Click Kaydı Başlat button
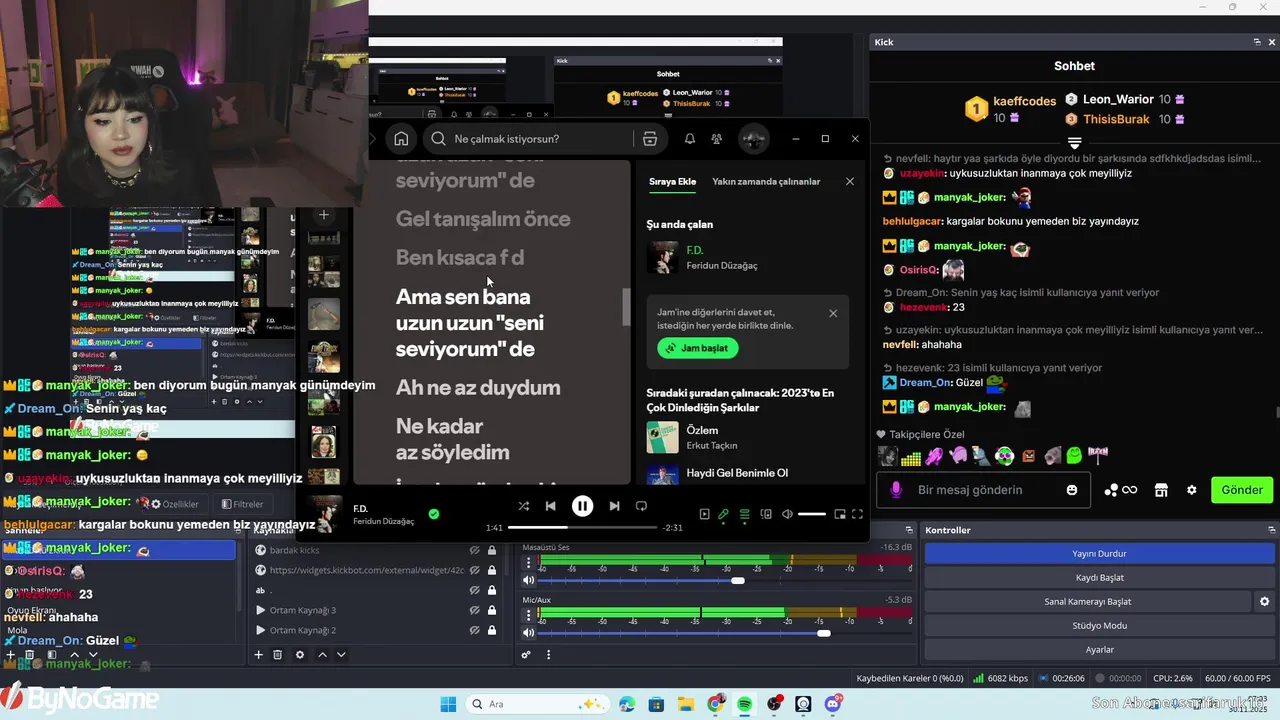This screenshot has width=1280, height=720. point(1099,578)
